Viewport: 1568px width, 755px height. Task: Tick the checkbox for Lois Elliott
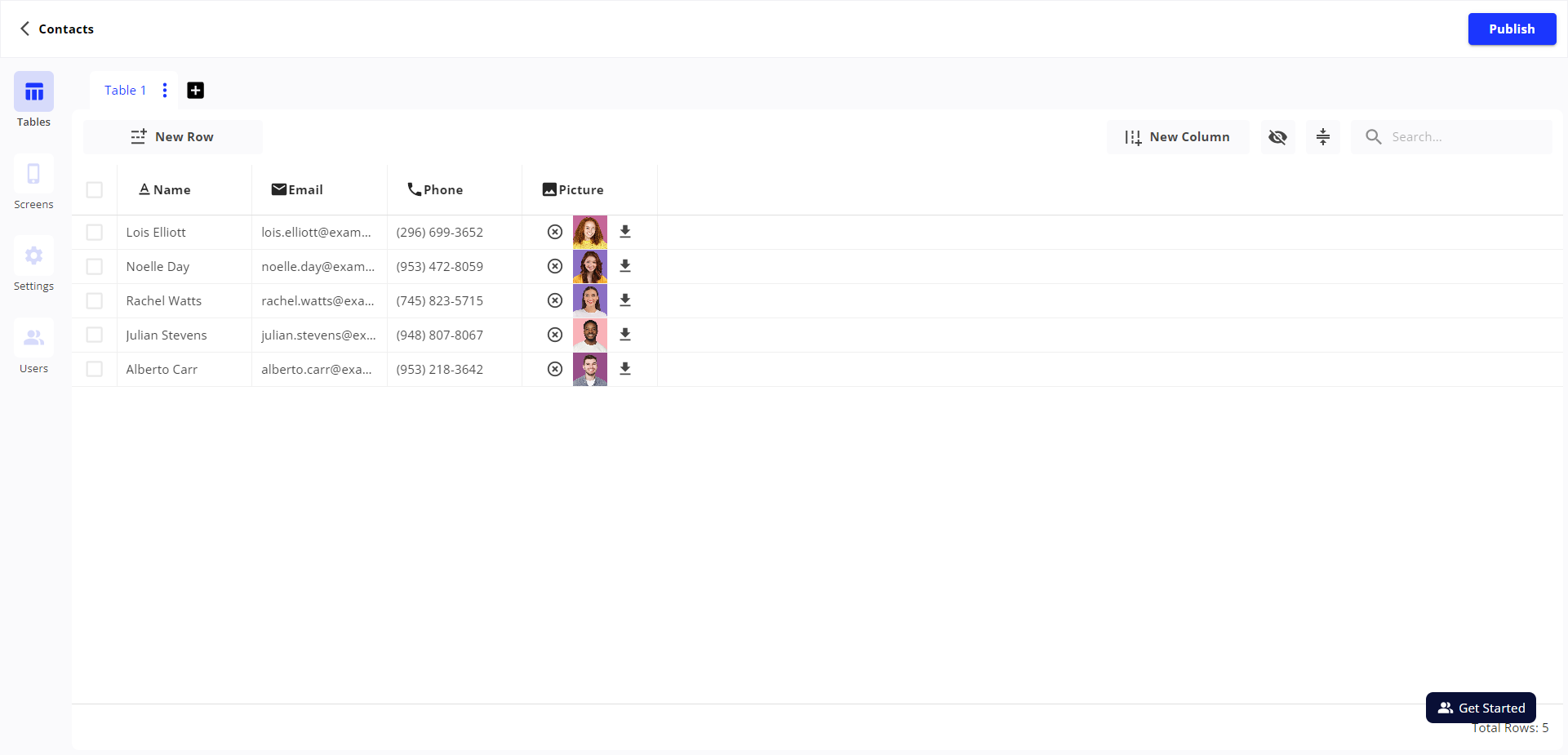coord(95,233)
